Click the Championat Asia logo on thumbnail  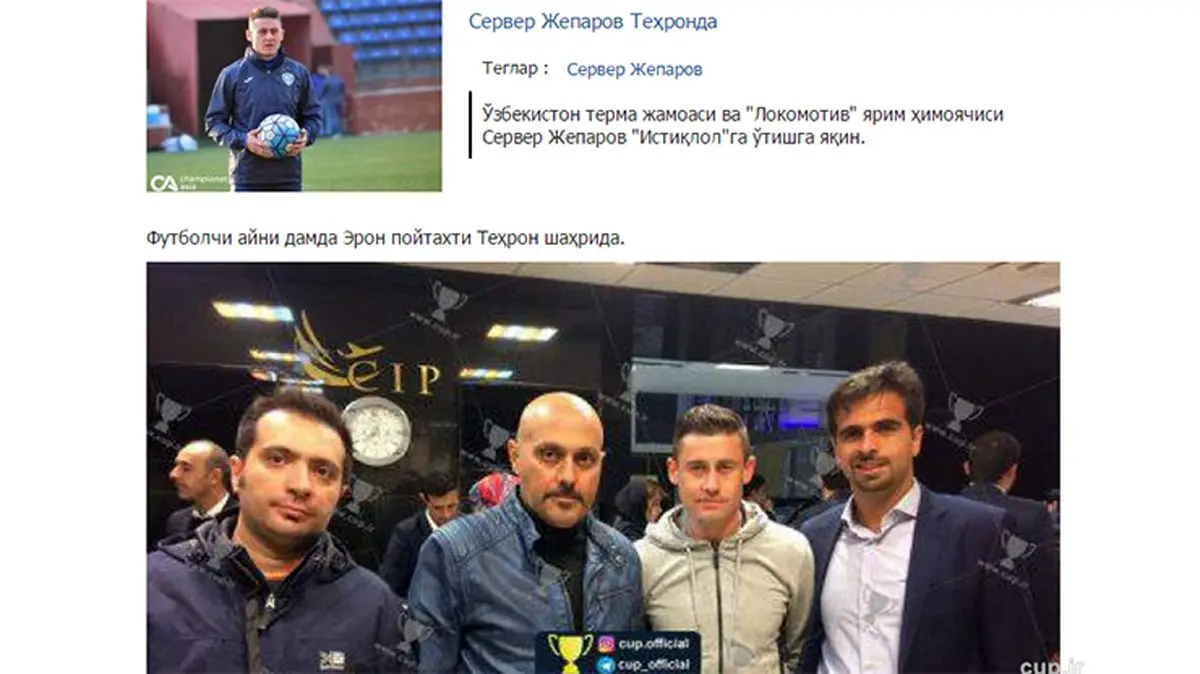[x=175, y=183]
